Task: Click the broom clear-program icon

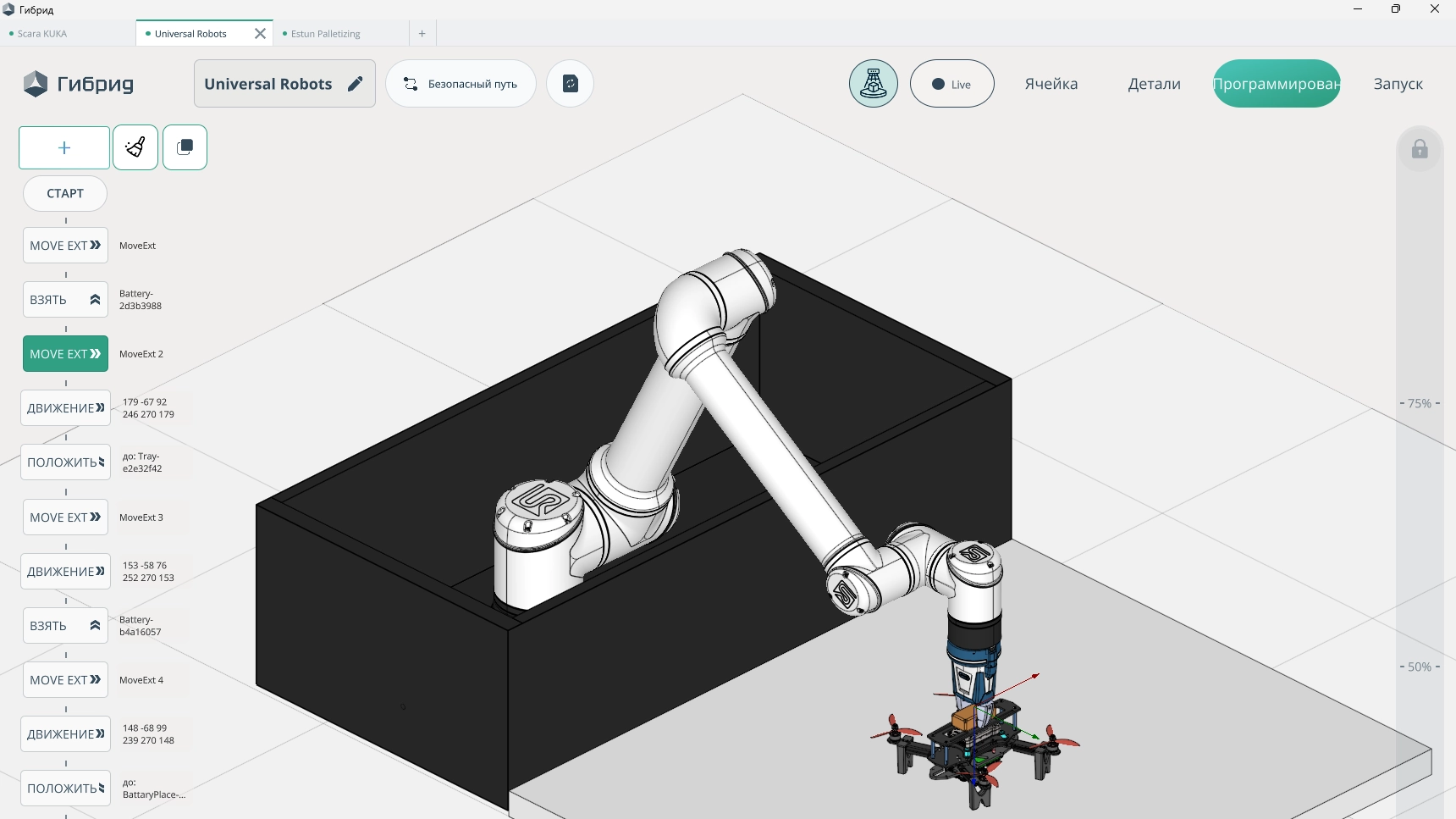Action: (135, 147)
